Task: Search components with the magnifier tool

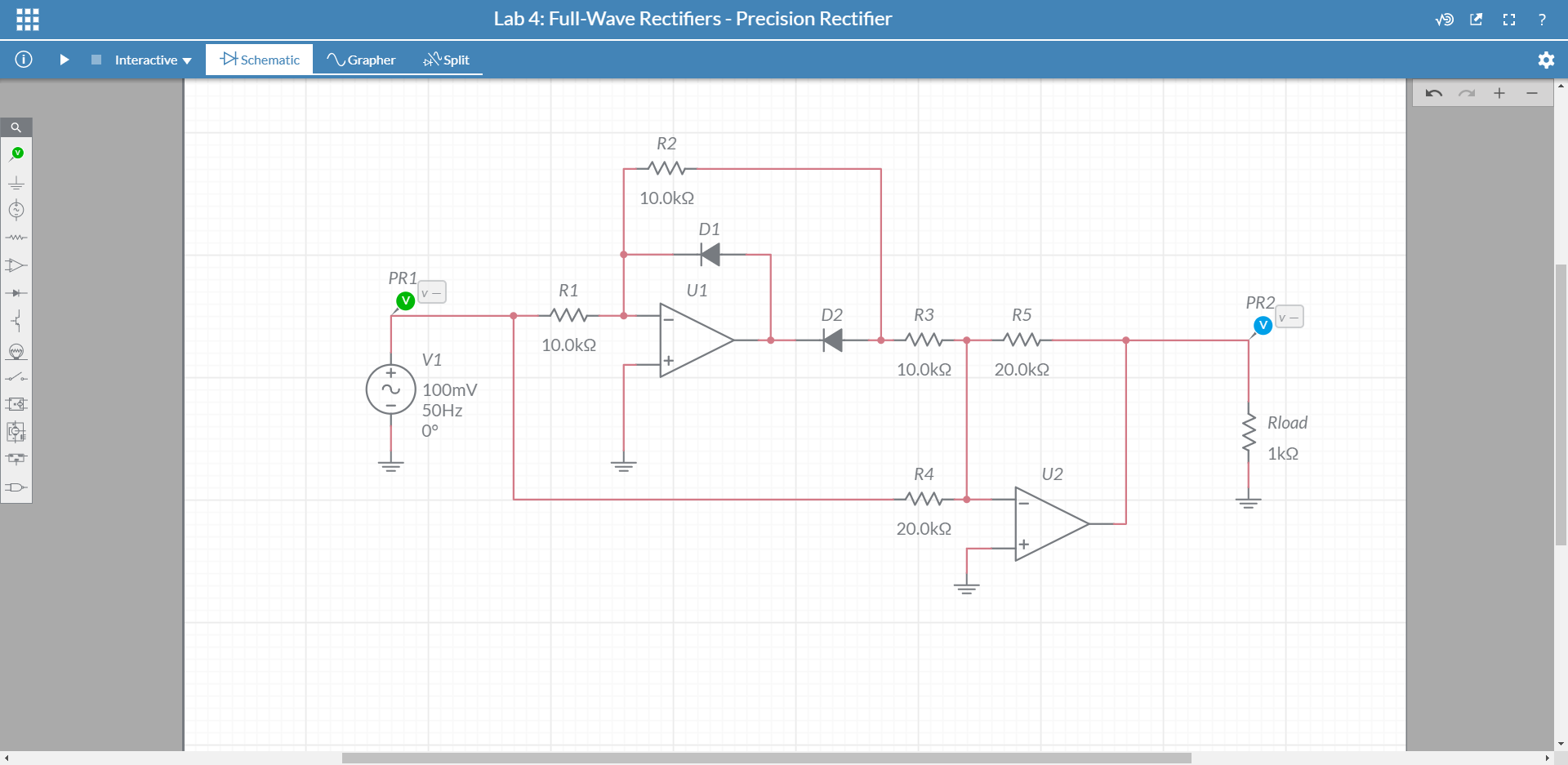Action: pos(16,127)
